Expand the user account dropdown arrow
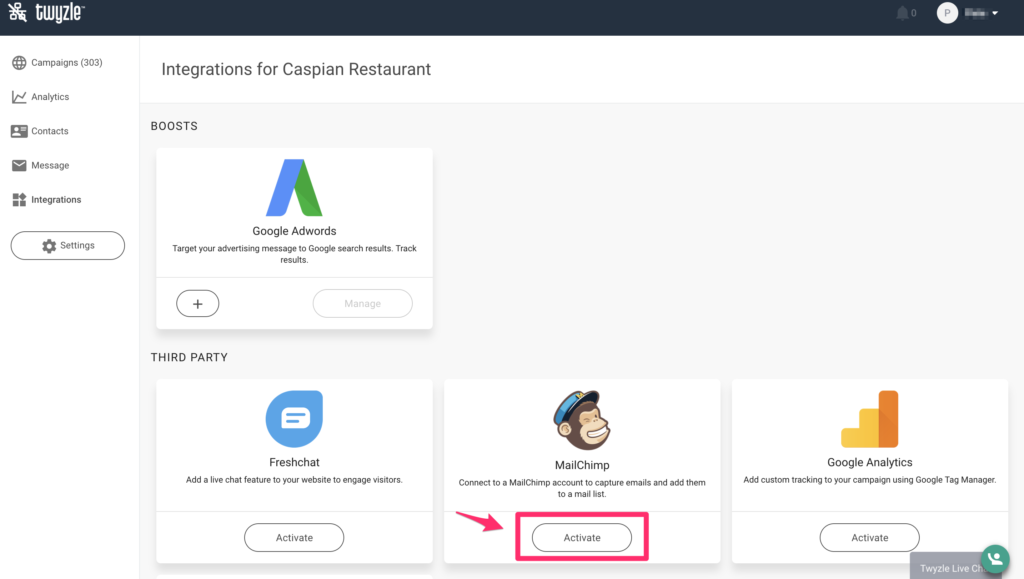Viewport: 1024px width, 579px height. (994, 13)
